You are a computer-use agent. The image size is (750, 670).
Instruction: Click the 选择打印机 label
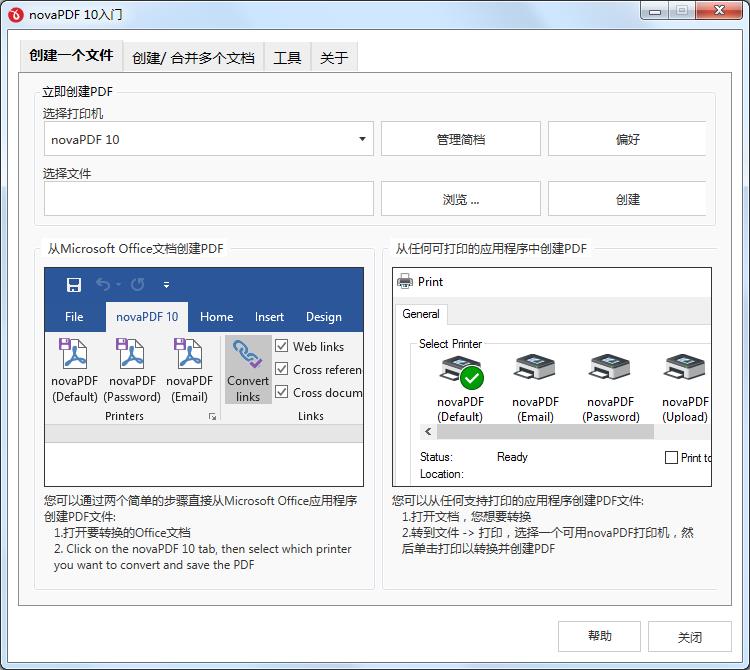point(73,113)
